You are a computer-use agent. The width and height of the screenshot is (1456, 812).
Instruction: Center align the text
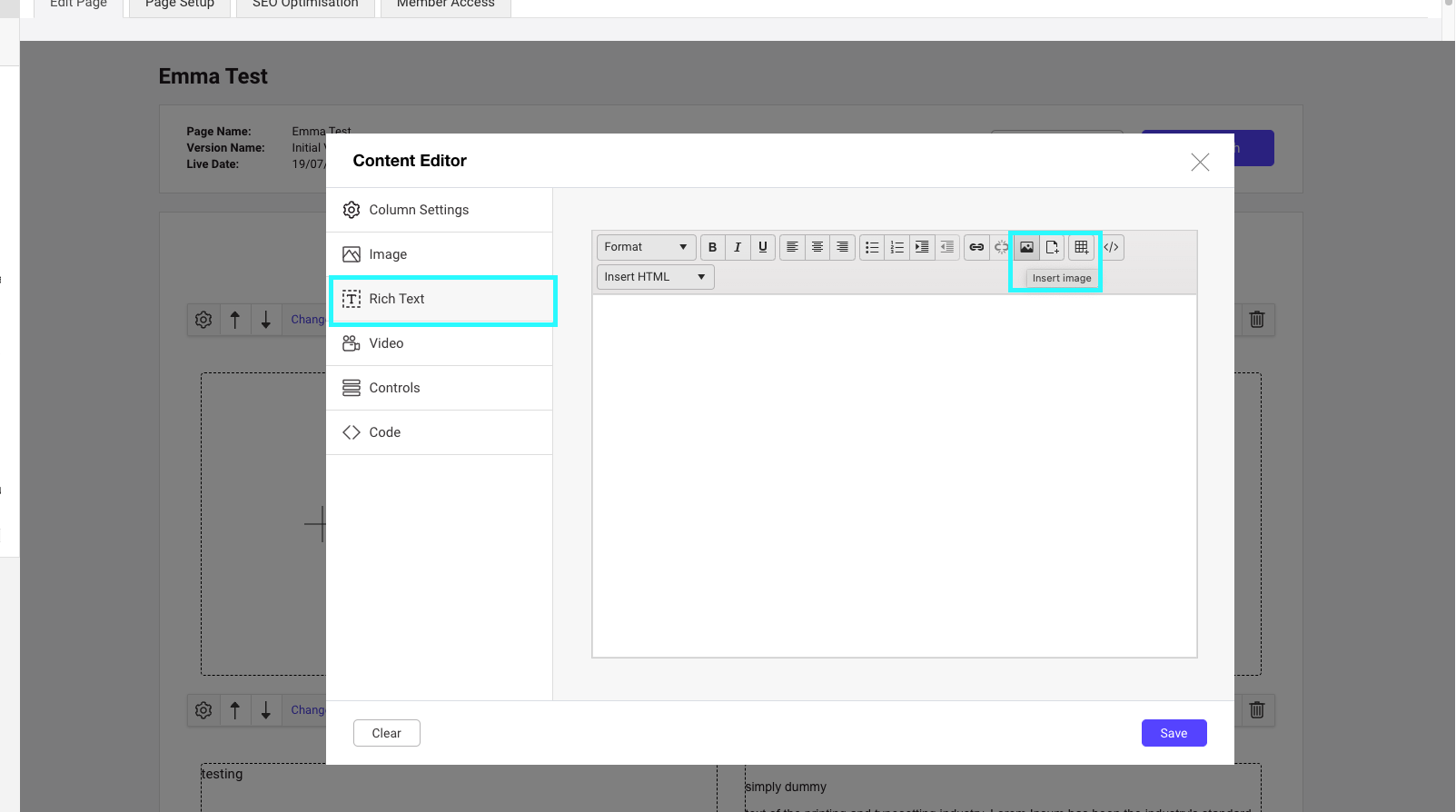[817, 247]
